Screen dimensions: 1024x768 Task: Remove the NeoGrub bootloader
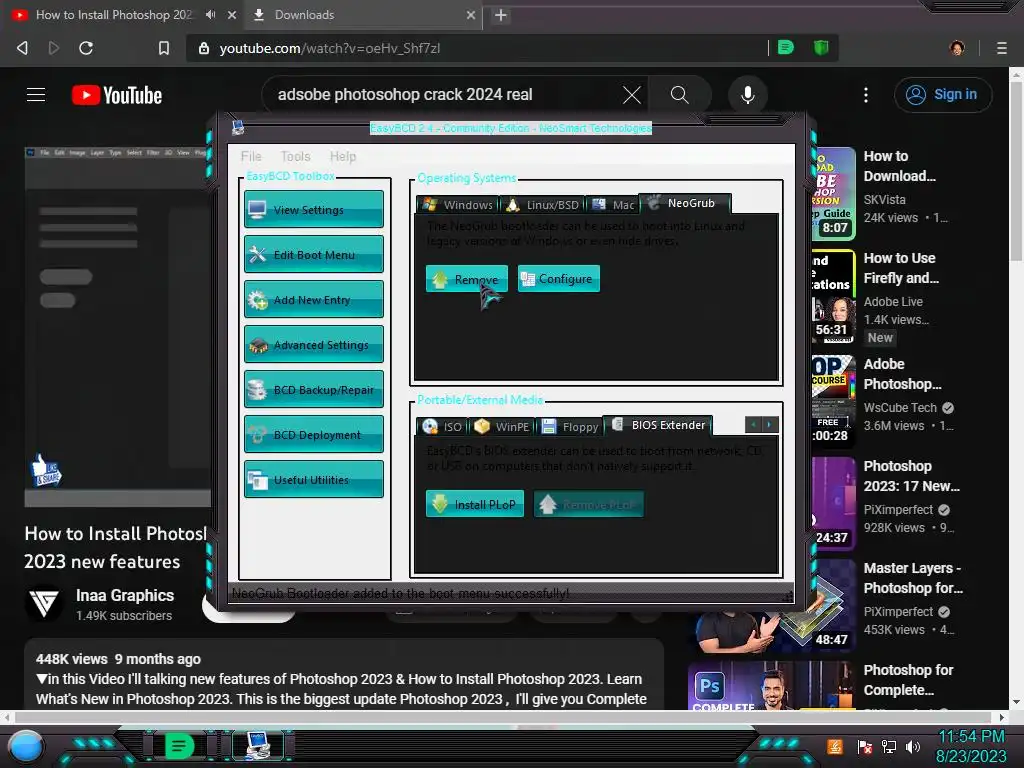466,279
